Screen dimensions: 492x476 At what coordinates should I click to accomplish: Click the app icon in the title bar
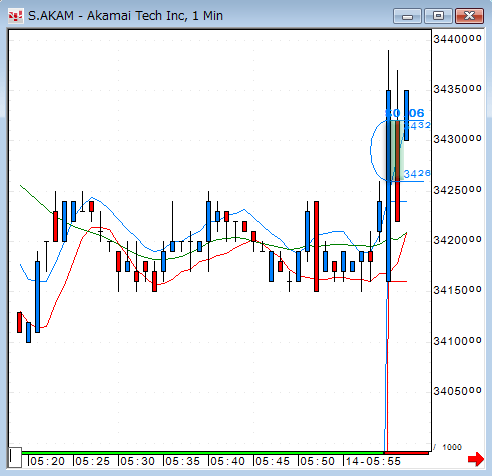(15, 16)
